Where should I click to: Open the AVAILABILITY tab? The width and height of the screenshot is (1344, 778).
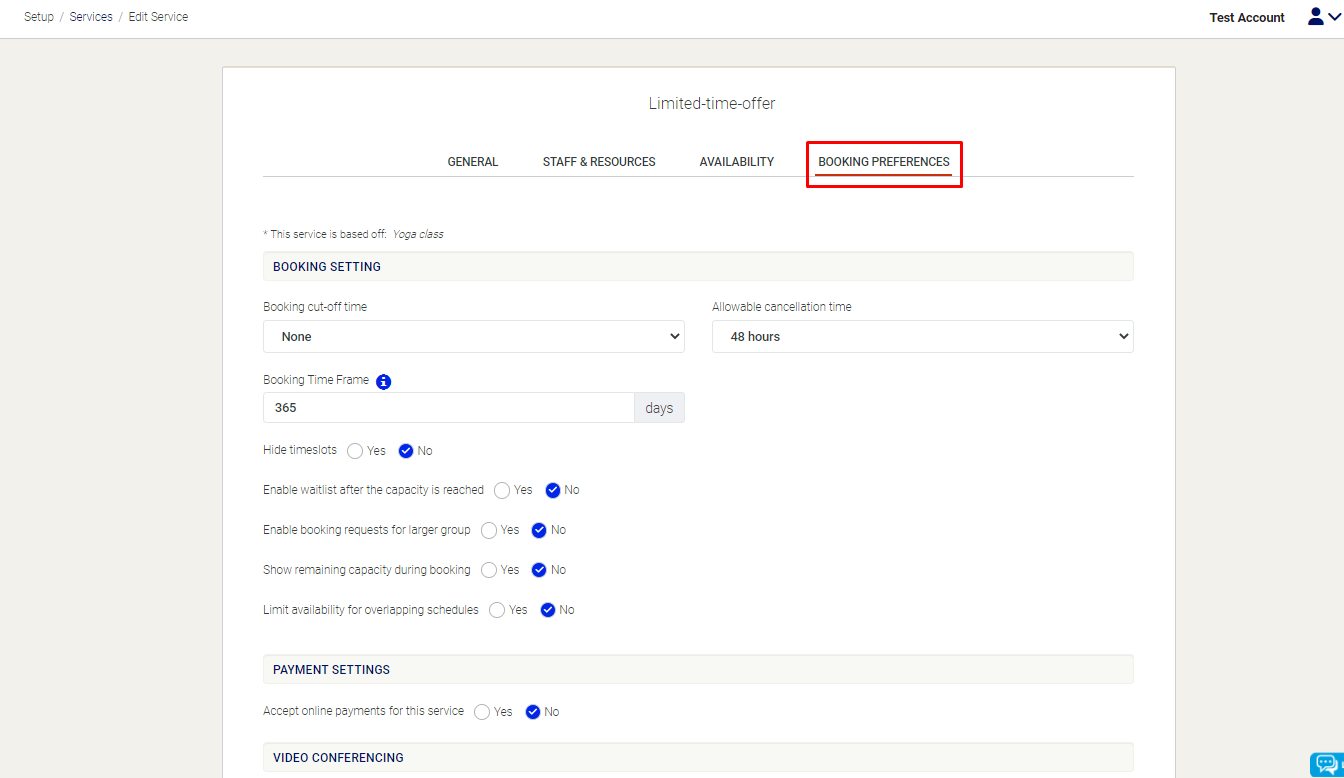coord(736,161)
